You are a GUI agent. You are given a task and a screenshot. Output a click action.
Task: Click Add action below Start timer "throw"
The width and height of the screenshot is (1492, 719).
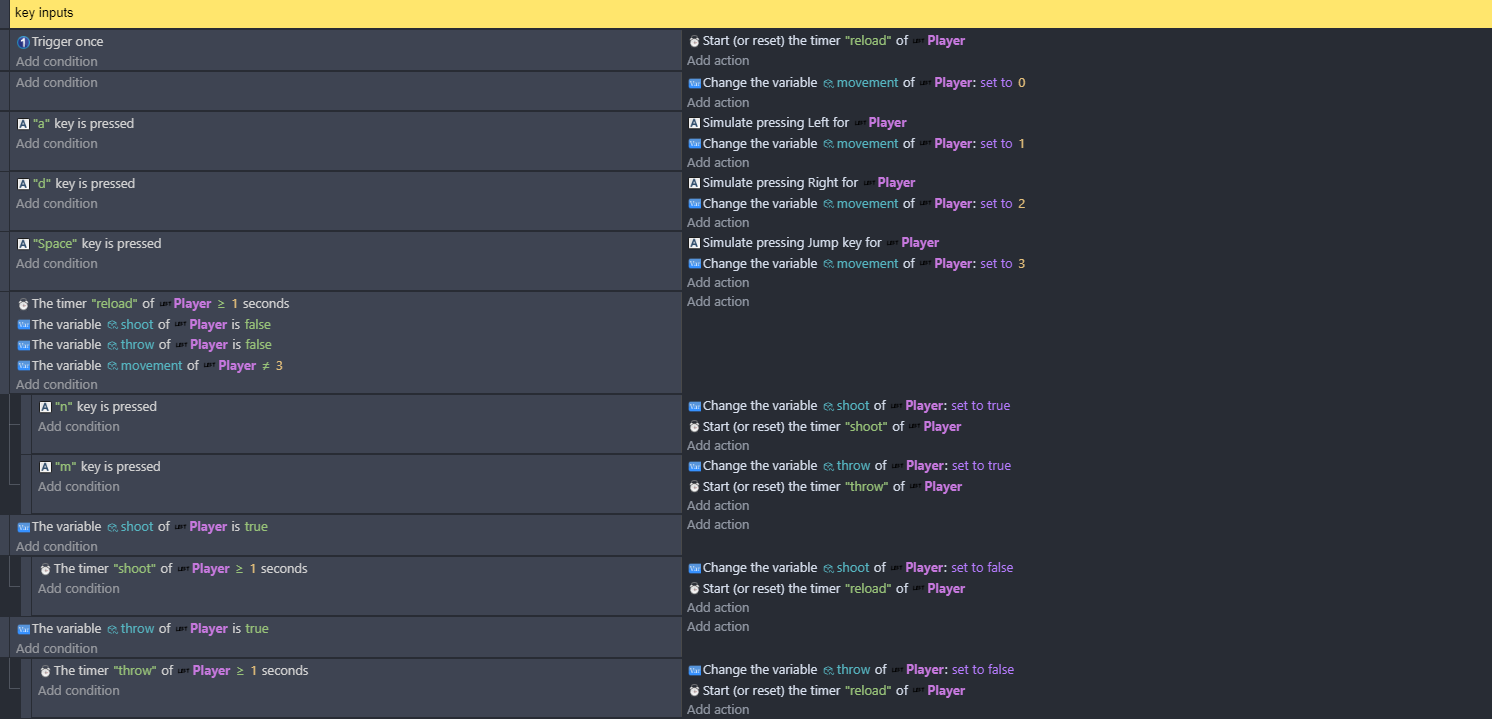718,506
